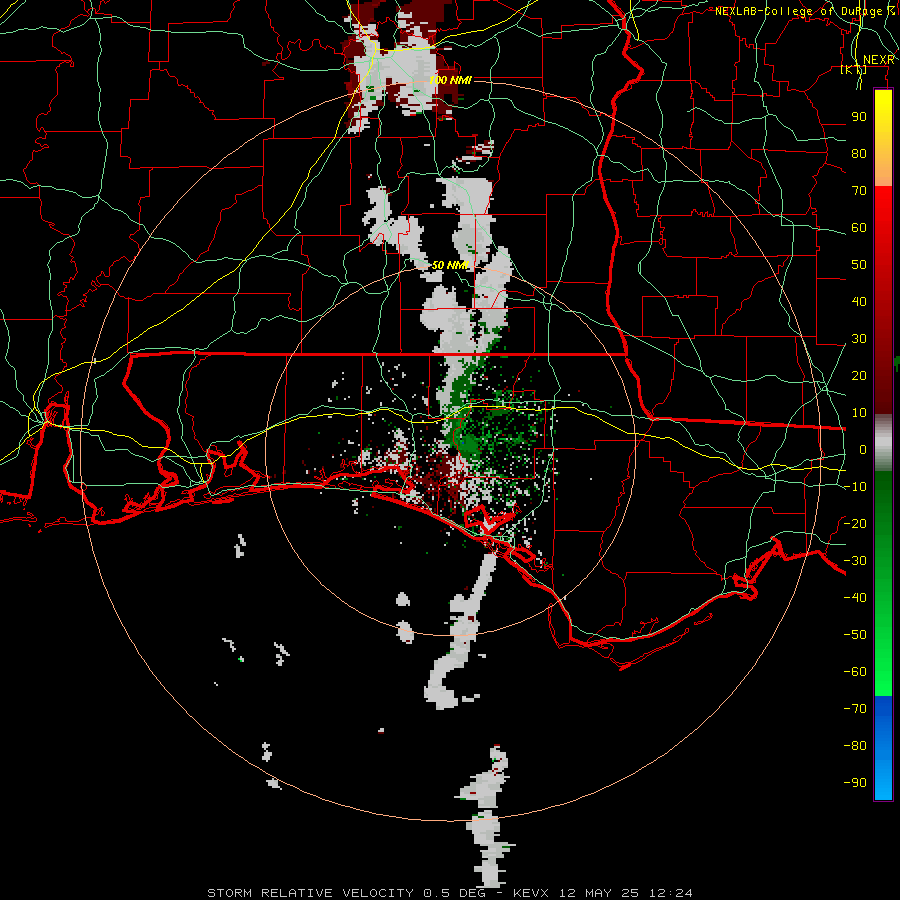Click the 70 value on velocity scale
Screen dimensions: 900x900
[859, 191]
